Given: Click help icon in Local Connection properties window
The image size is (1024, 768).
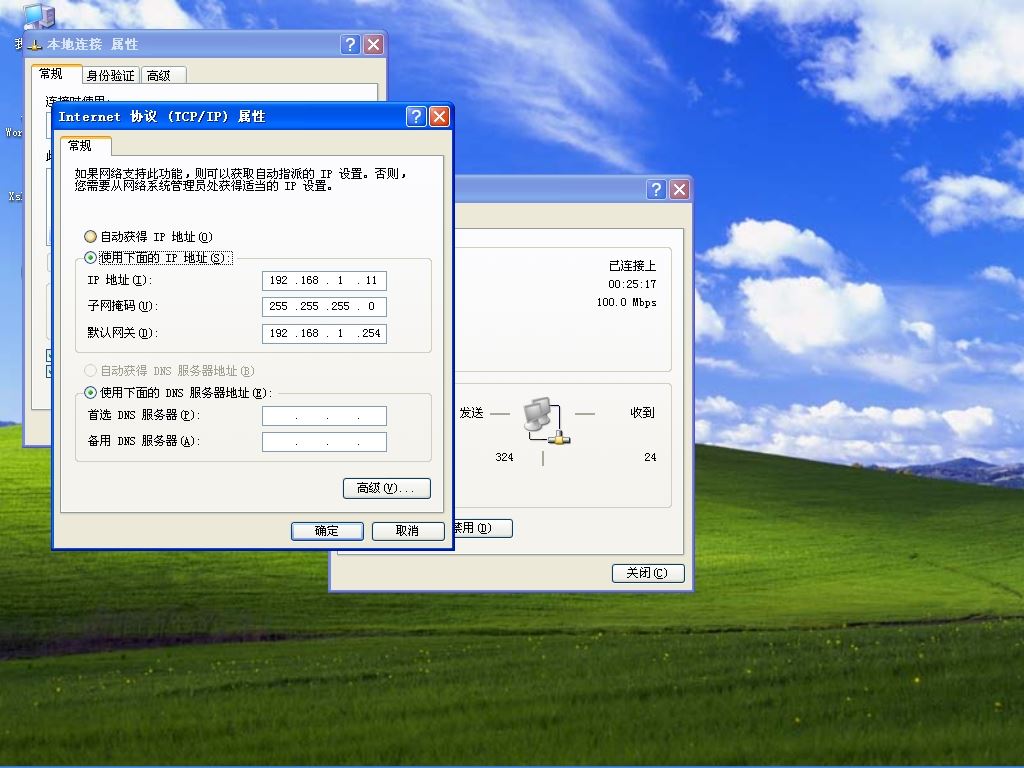Looking at the screenshot, I should [x=351, y=44].
